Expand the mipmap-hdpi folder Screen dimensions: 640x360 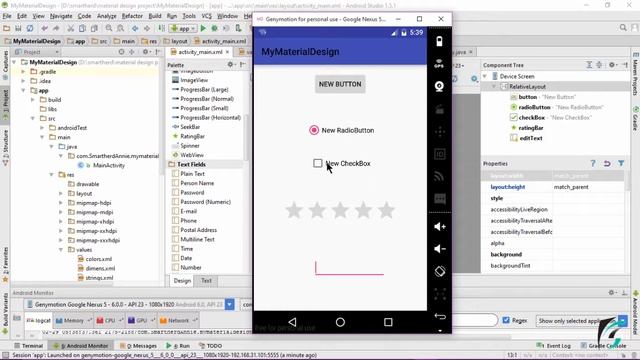(x=61, y=203)
